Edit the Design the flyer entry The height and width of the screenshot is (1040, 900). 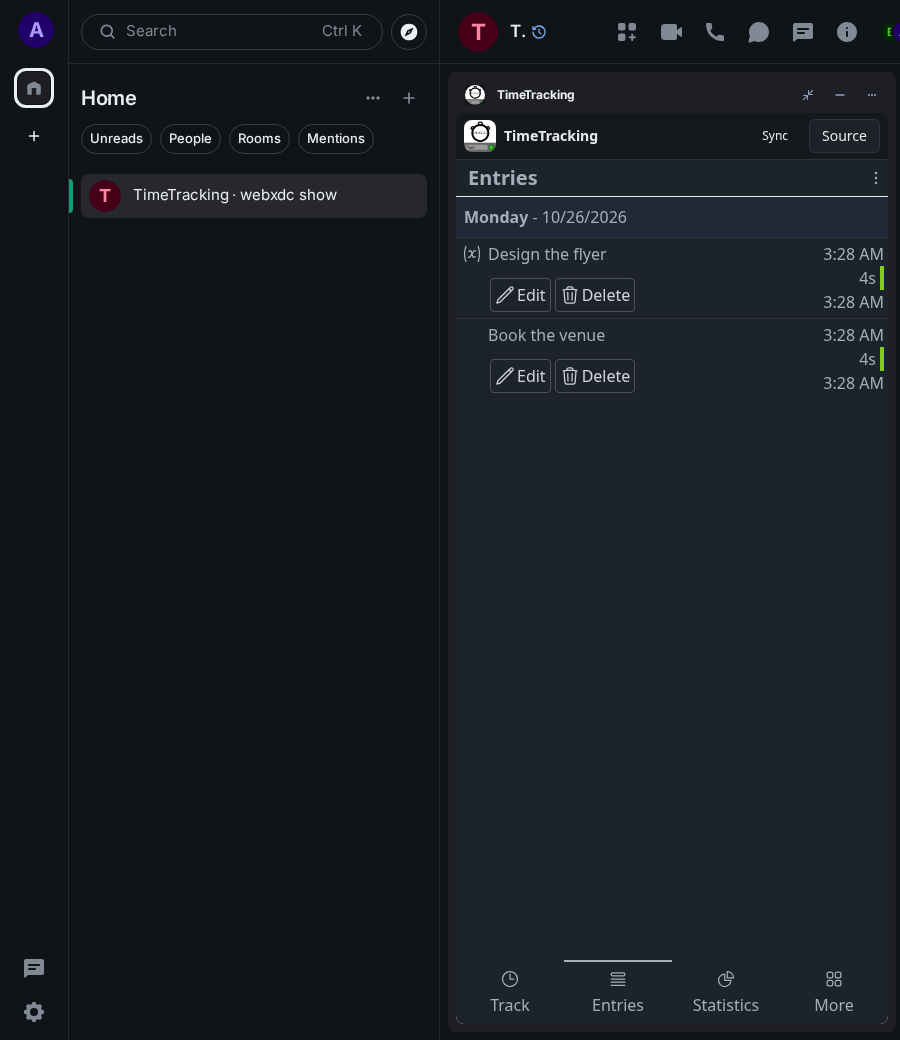pyautogui.click(x=520, y=295)
